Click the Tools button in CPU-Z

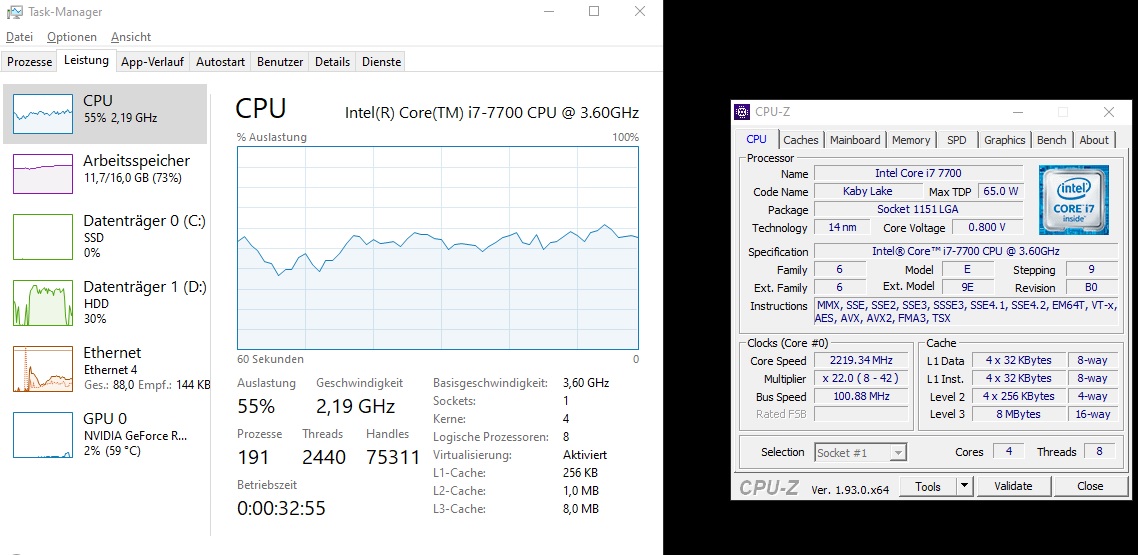tap(928, 487)
